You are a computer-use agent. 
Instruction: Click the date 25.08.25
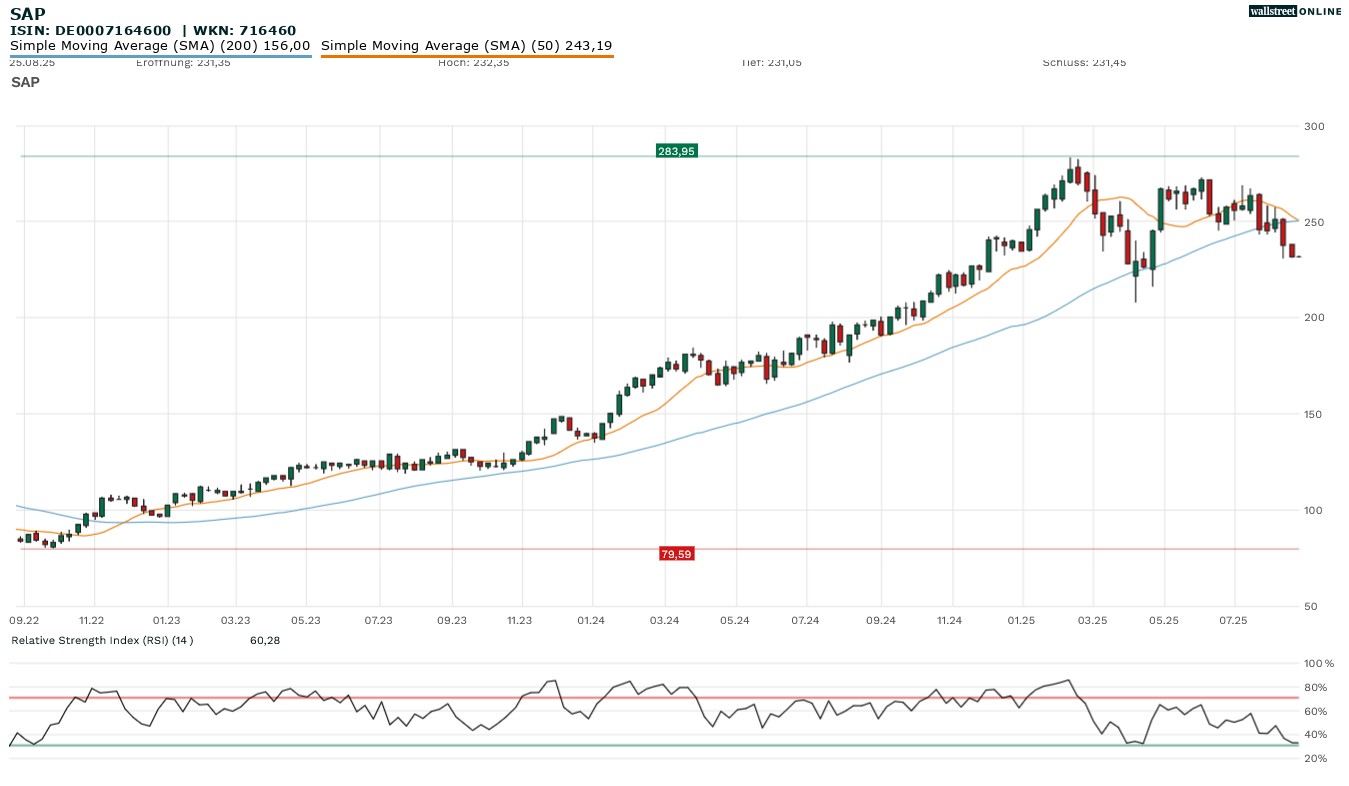tap(30, 62)
